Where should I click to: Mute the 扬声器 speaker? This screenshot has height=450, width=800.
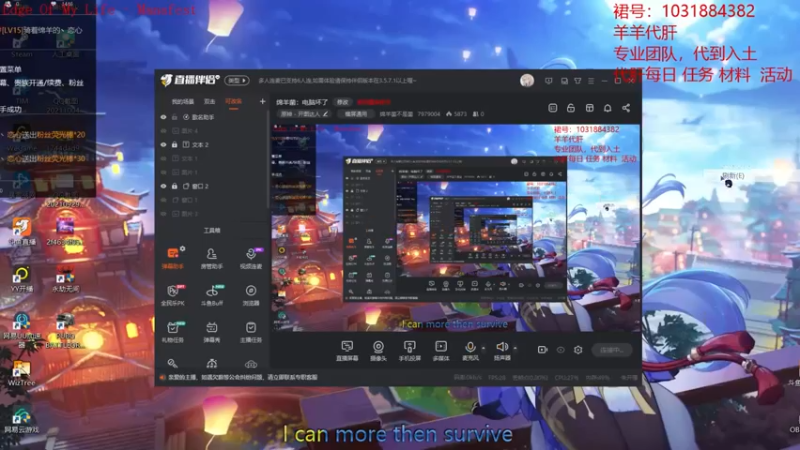point(502,351)
